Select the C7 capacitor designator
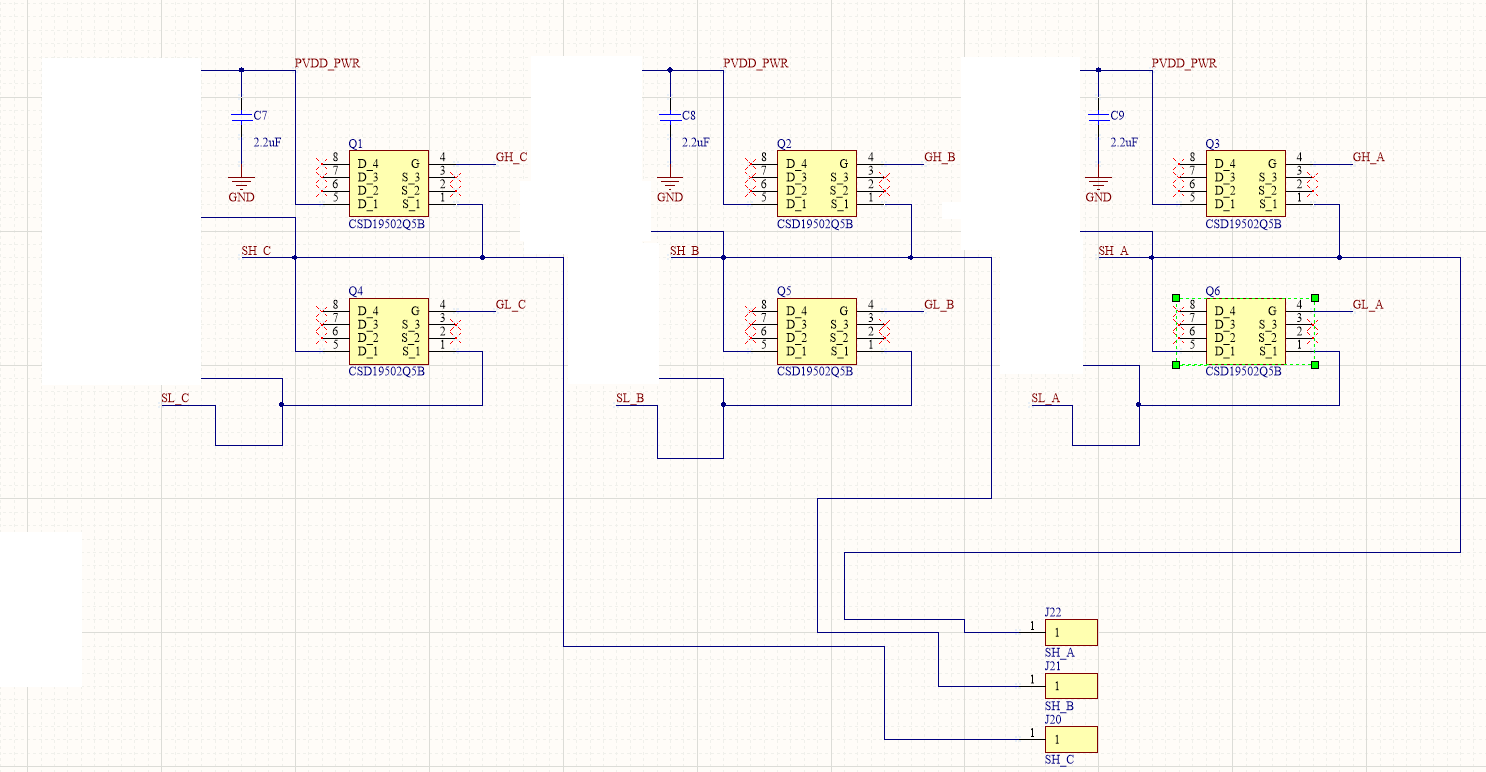This screenshot has width=1486, height=772. 260,116
